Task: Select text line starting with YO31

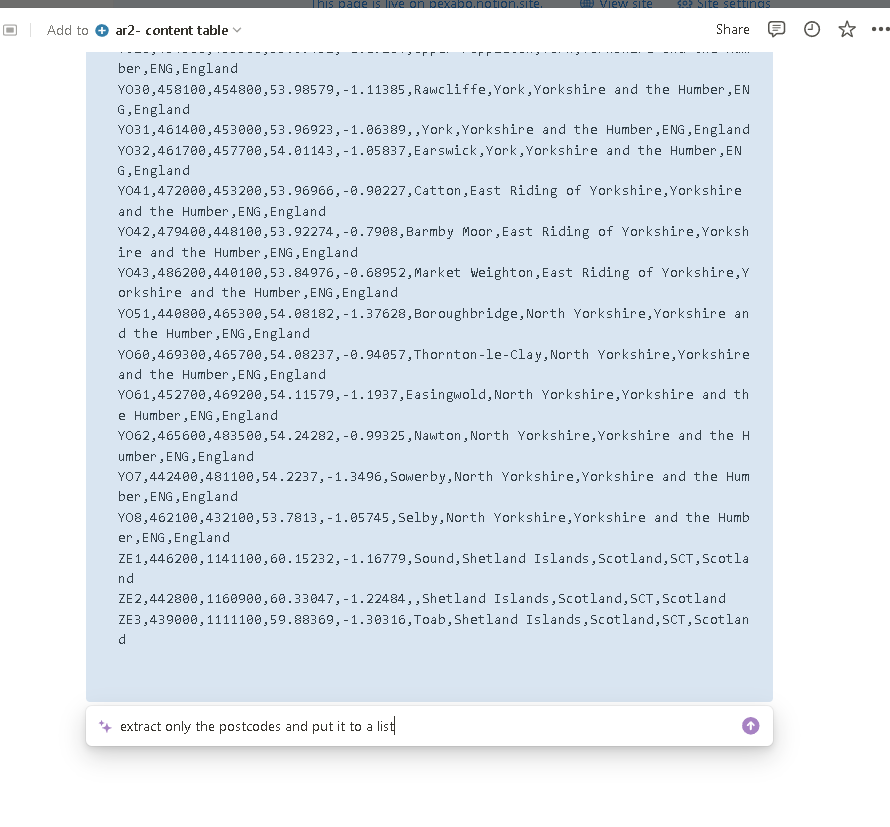Action: point(434,129)
